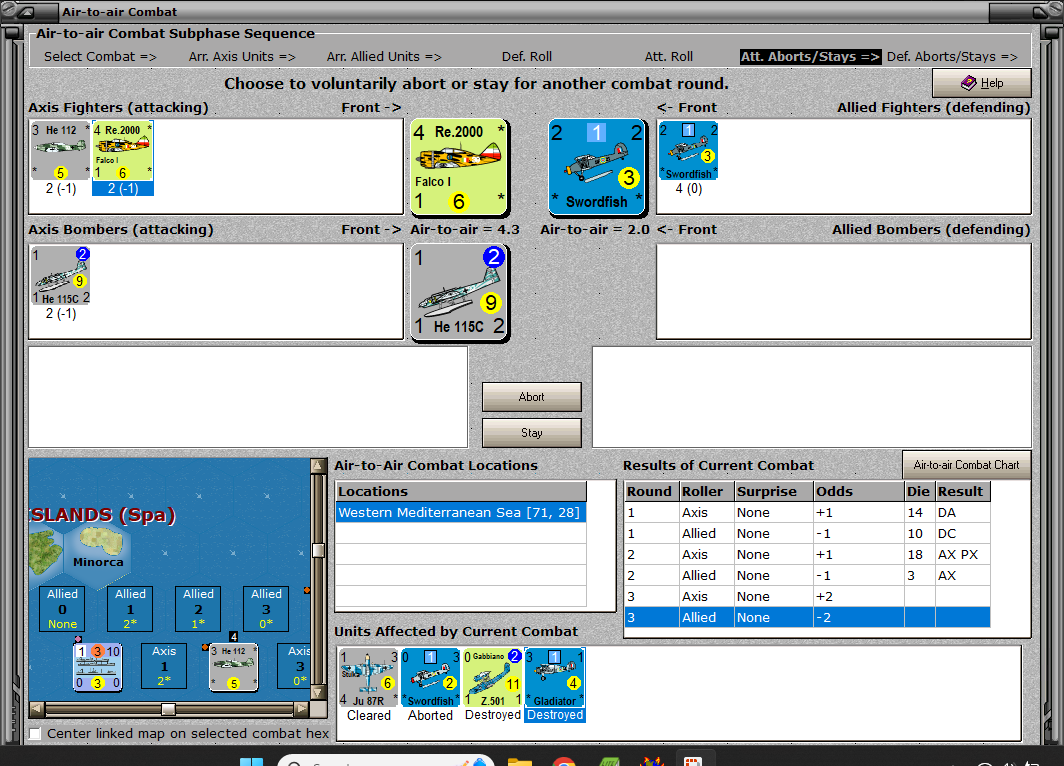Screen dimensions: 1064x766
Task: Select round 3 Axis row with odds +2
Action: coord(807,596)
